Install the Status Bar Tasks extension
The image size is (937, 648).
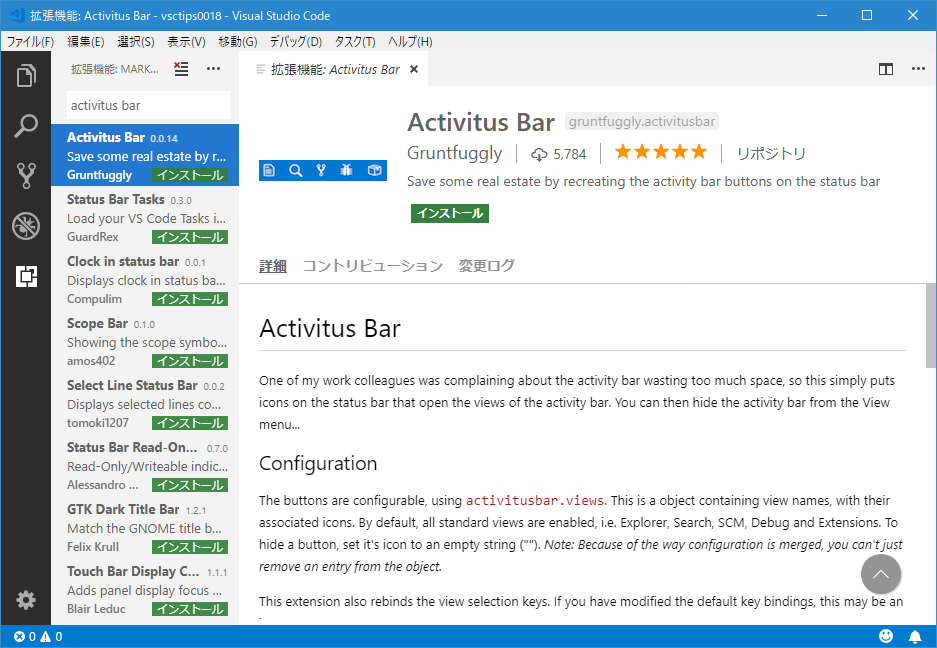click(x=190, y=237)
